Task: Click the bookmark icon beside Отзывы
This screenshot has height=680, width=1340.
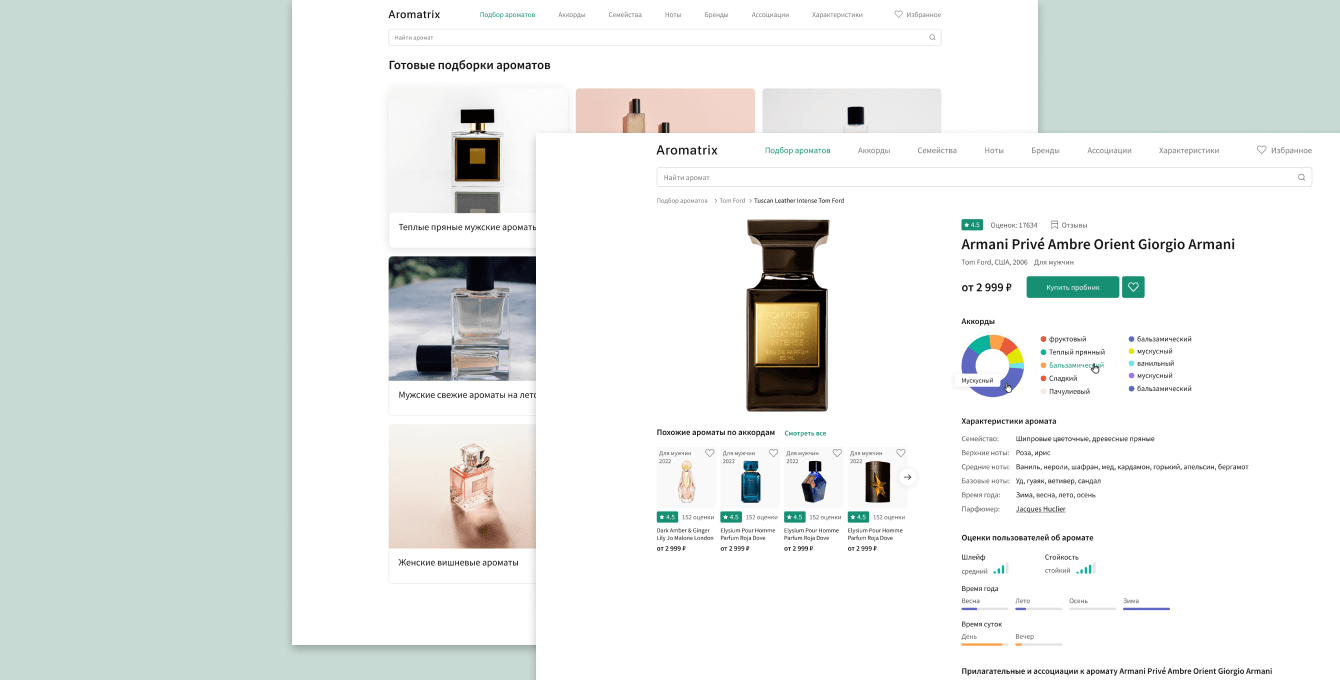Action: pos(1054,225)
